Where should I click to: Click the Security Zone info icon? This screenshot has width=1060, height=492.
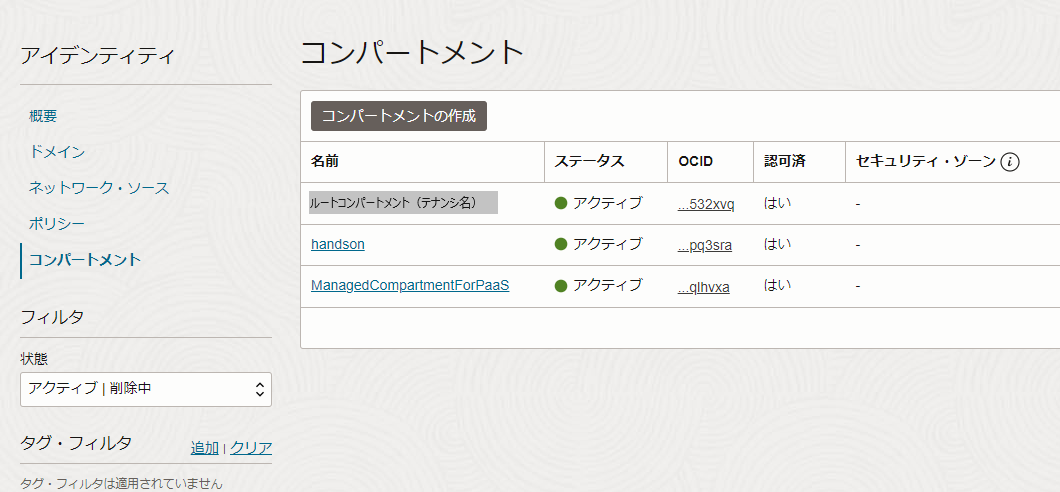tap(1009, 162)
